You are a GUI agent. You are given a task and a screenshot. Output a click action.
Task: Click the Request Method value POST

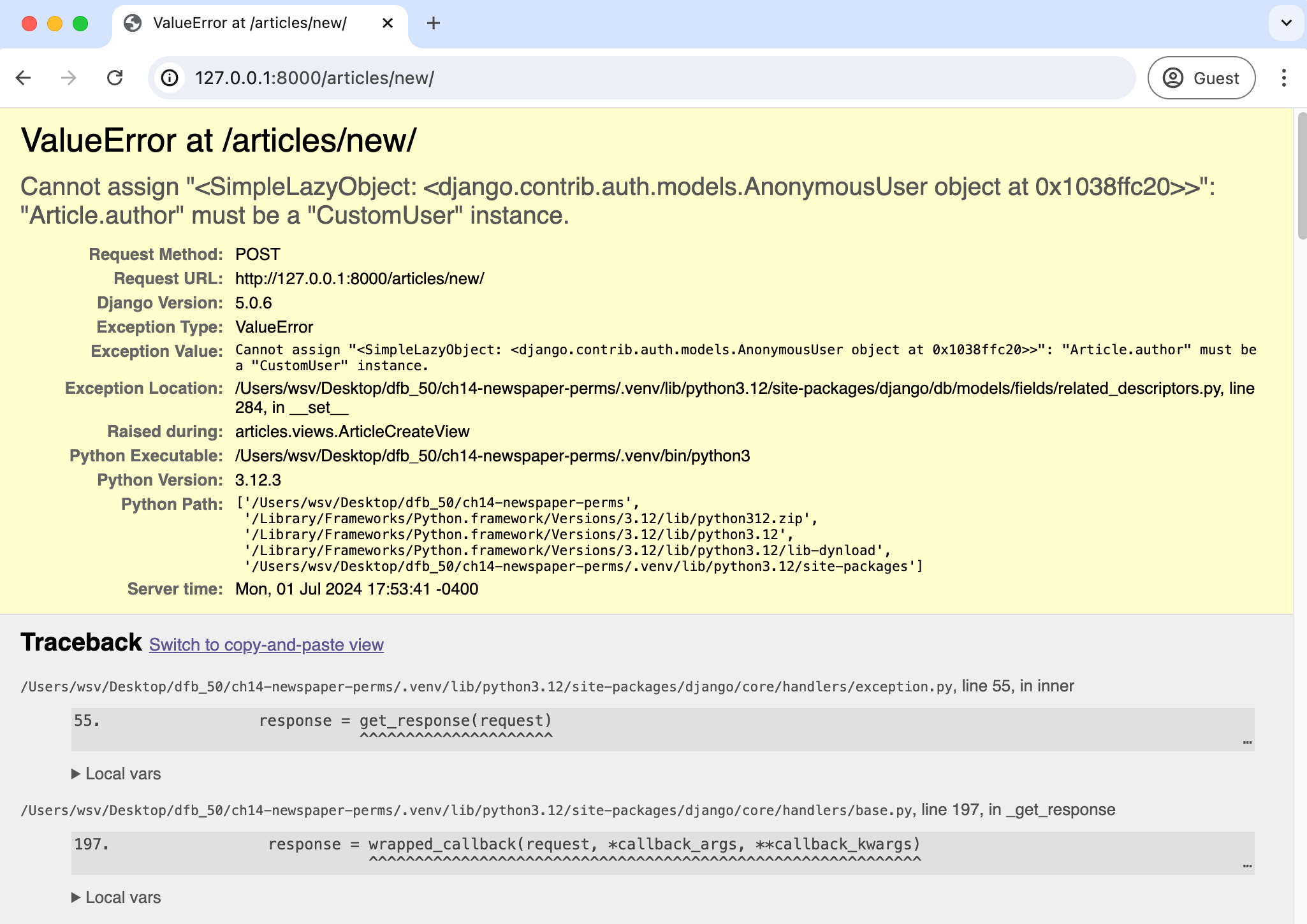click(258, 254)
